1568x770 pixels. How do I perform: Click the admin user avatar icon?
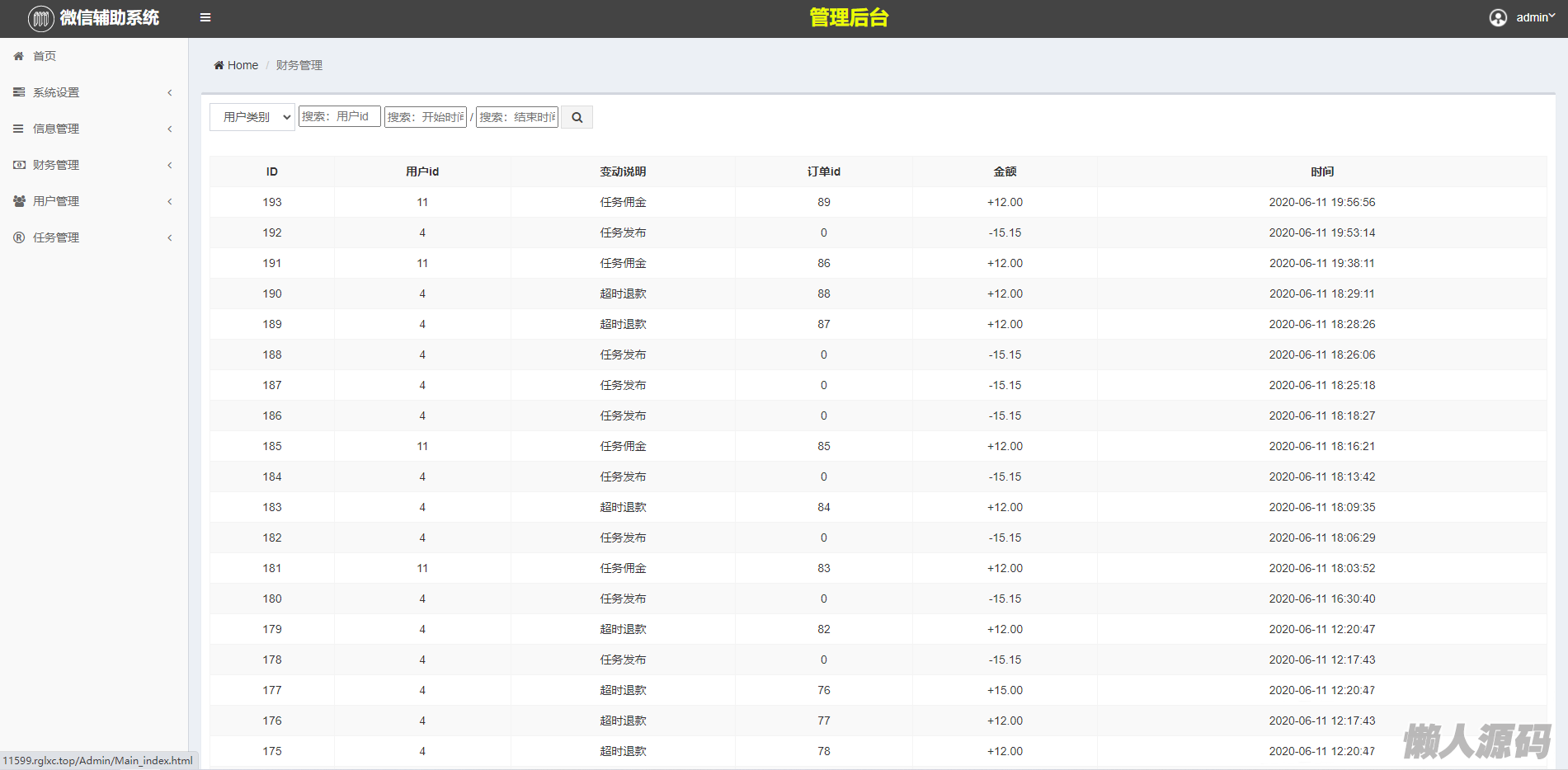point(1498,17)
